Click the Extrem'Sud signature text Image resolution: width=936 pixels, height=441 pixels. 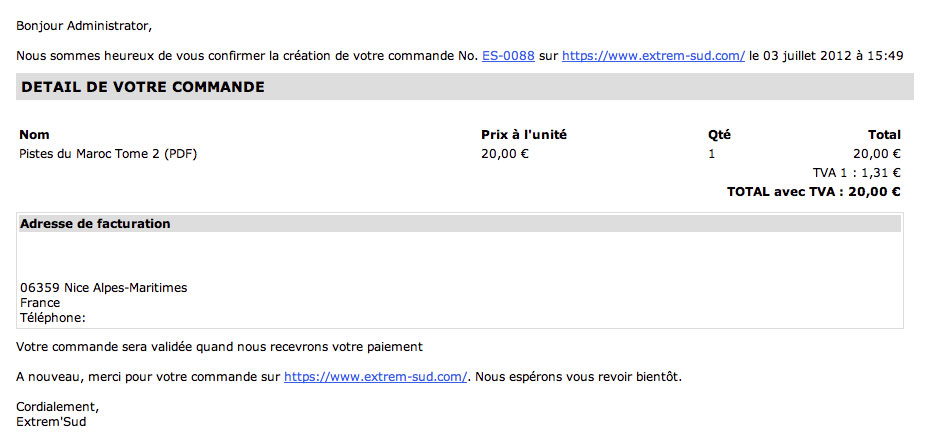(x=51, y=423)
